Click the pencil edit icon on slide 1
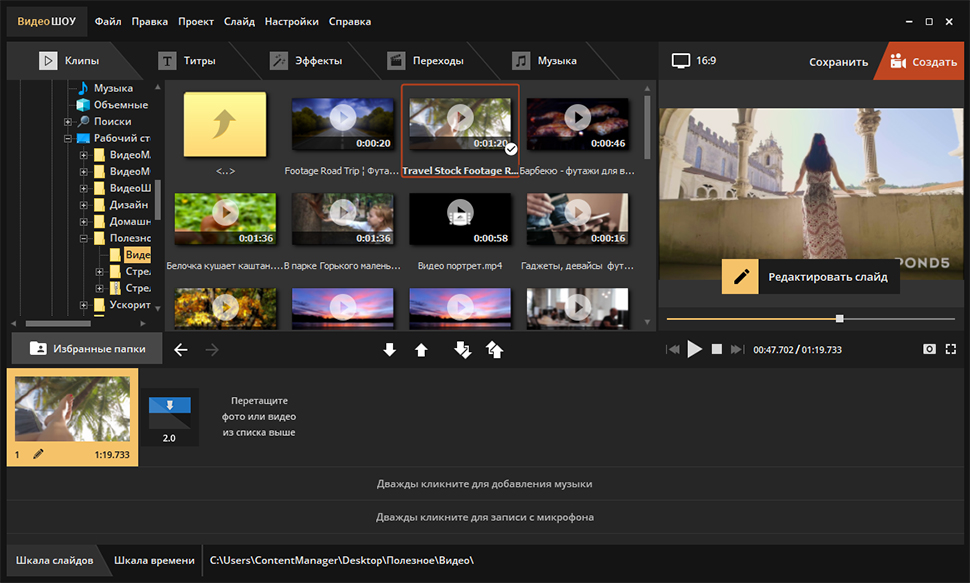This screenshot has width=970, height=583. point(38,454)
